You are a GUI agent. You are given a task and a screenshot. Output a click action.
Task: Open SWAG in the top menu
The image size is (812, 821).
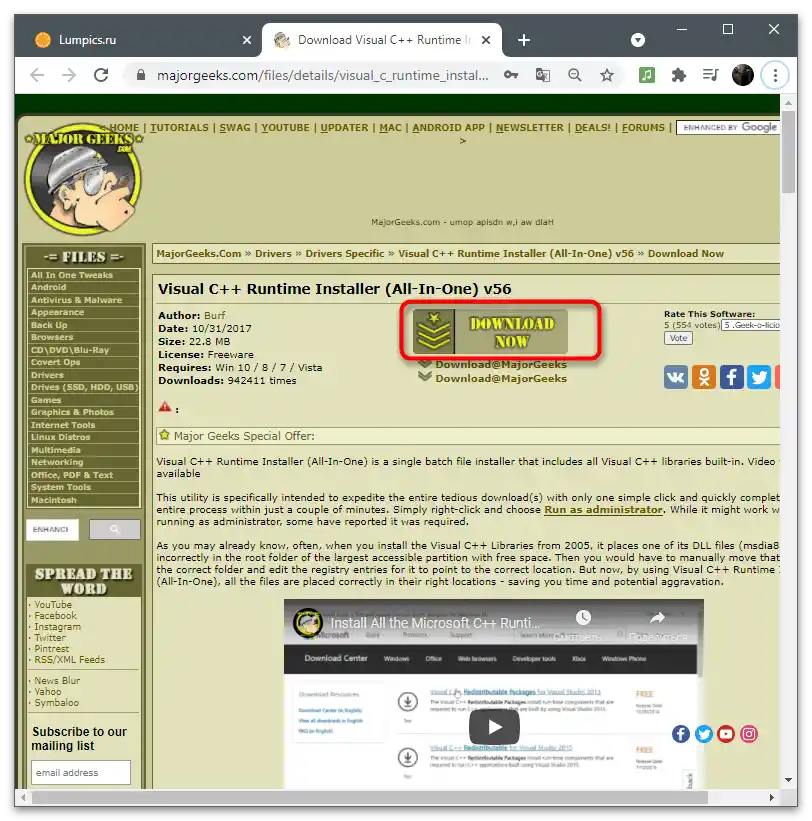click(x=235, y=128)
